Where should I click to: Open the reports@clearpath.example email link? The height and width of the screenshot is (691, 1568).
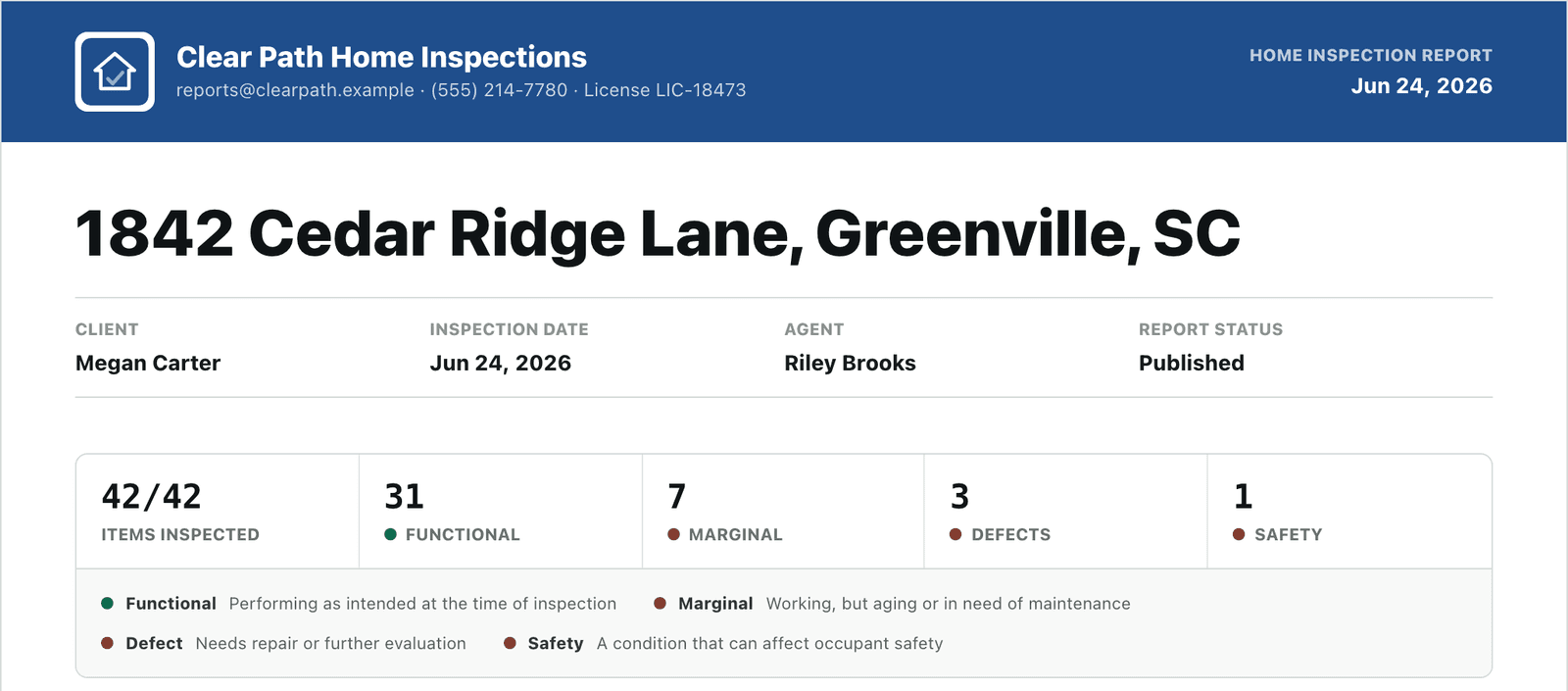click(295, 90)
